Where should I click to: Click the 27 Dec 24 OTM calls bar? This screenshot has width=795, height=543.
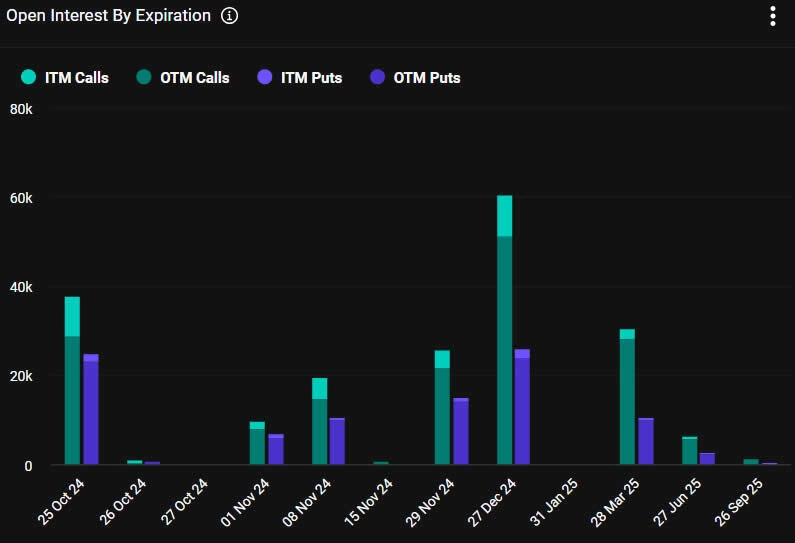point(504,350)
